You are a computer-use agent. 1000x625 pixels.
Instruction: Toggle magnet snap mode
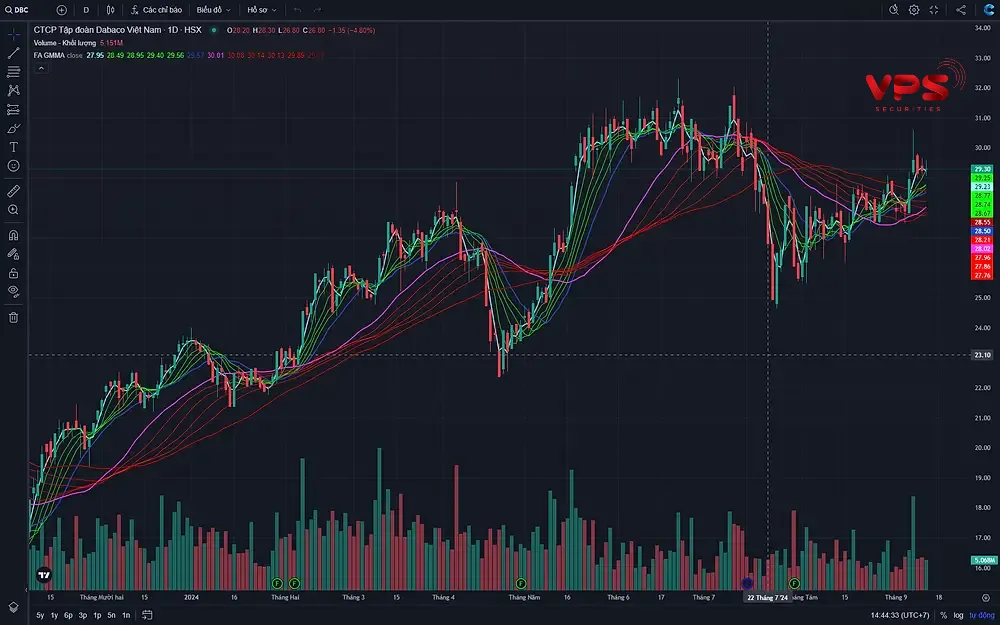pos(14,235)
